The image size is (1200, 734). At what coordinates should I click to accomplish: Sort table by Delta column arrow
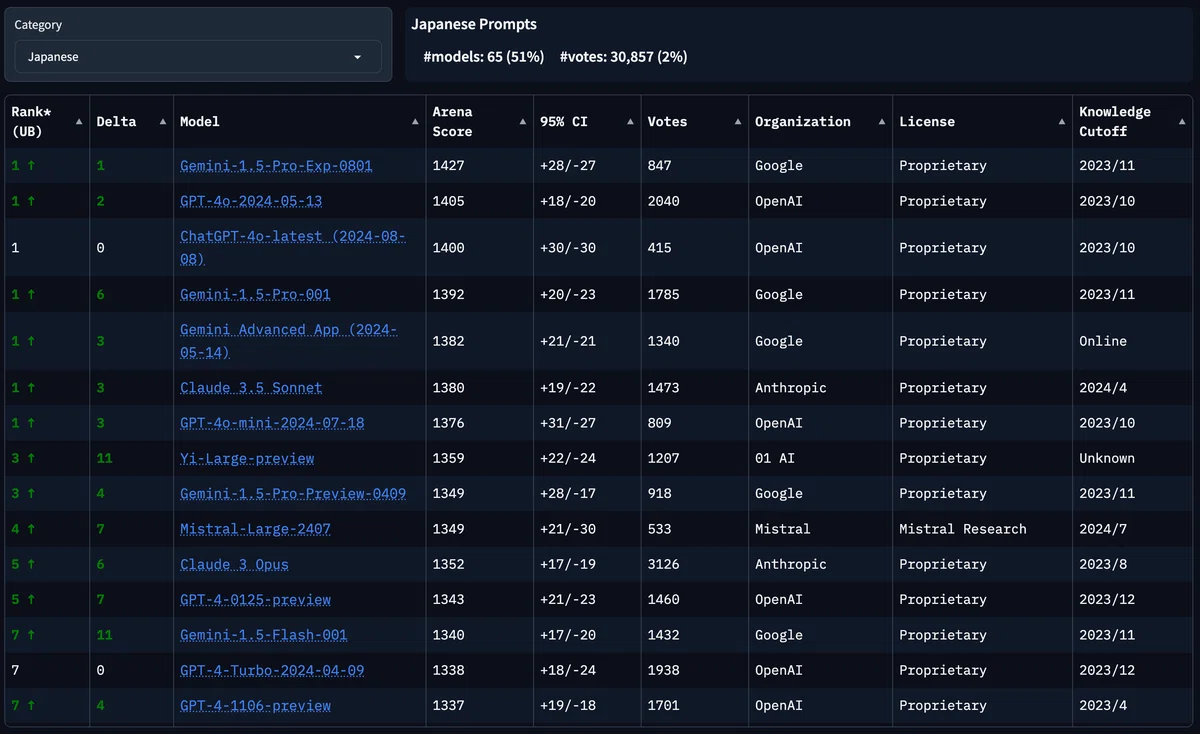(162, 121)
